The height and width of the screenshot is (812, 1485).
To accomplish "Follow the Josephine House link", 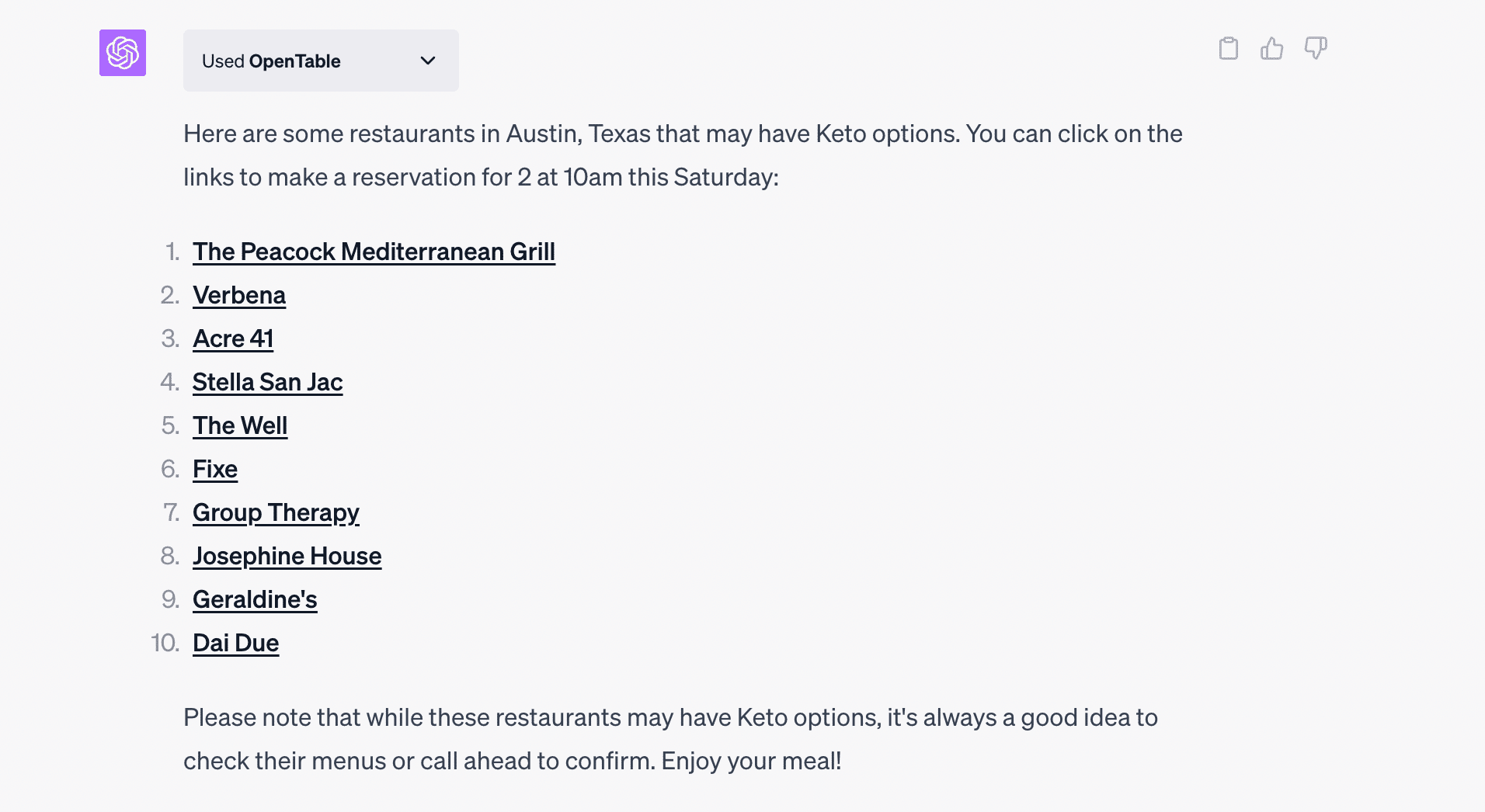I will pyautogui.click(x=287, y=556).
